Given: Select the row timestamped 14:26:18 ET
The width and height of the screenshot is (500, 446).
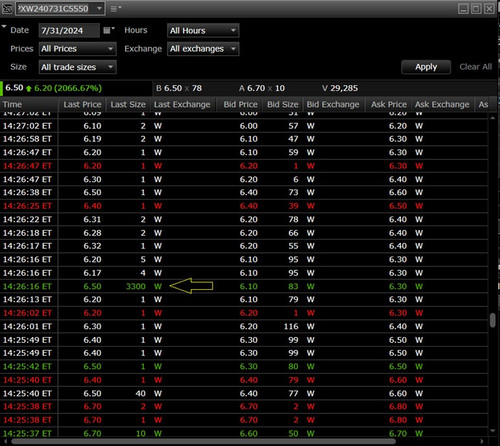Looking at the screenshot, I should click(x=244, y=233).
